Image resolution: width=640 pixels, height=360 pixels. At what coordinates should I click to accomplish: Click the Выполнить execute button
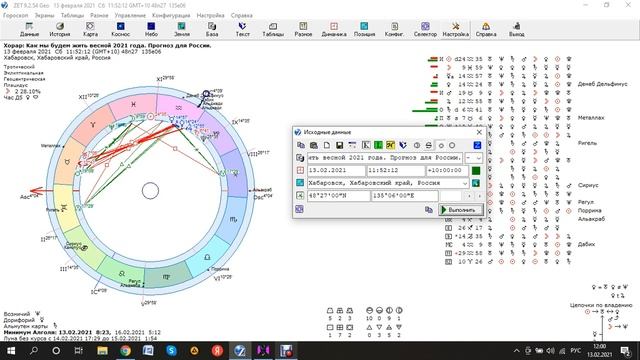point(460,210)
